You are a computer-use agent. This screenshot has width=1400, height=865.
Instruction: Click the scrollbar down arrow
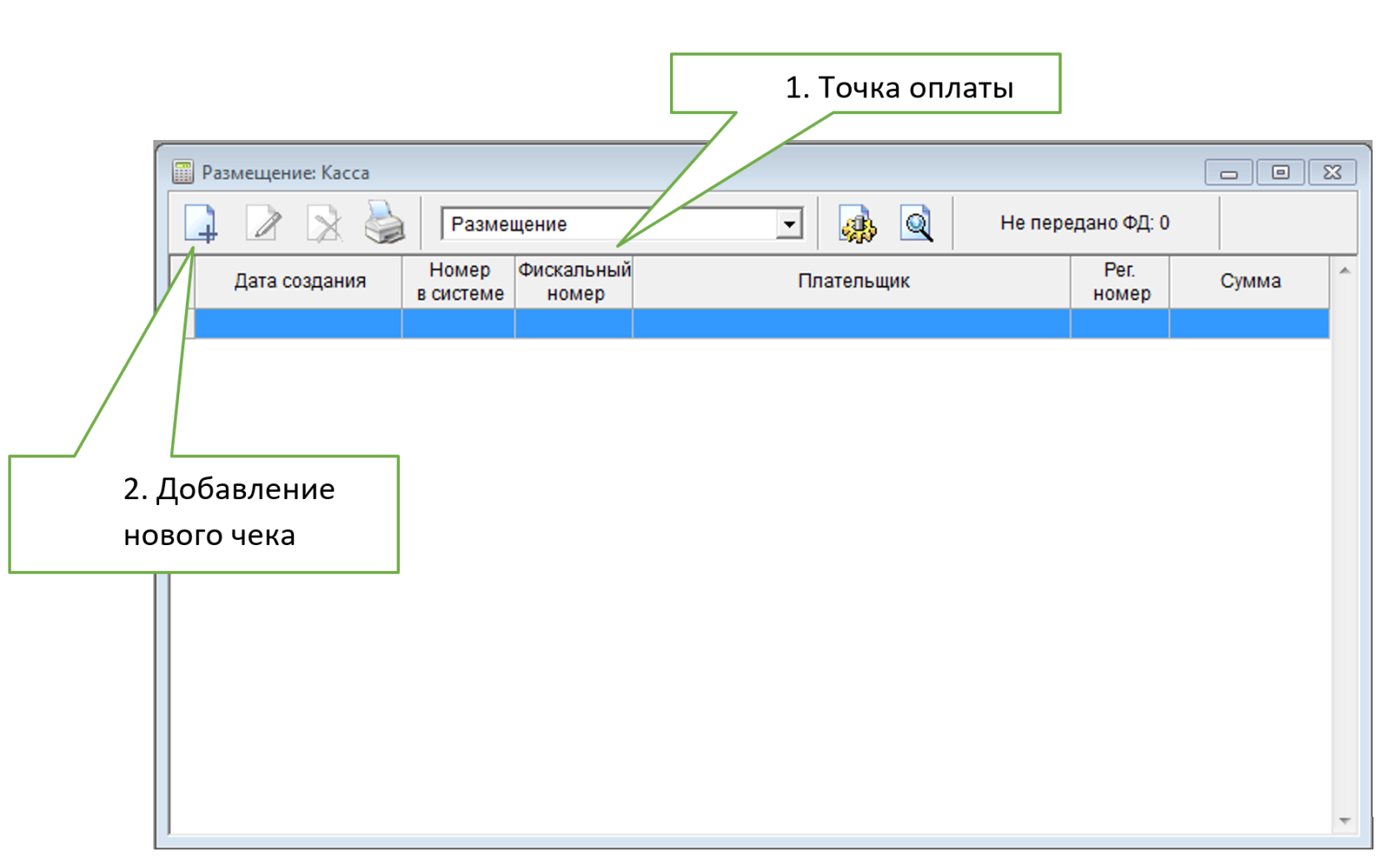pos(1345,819)
